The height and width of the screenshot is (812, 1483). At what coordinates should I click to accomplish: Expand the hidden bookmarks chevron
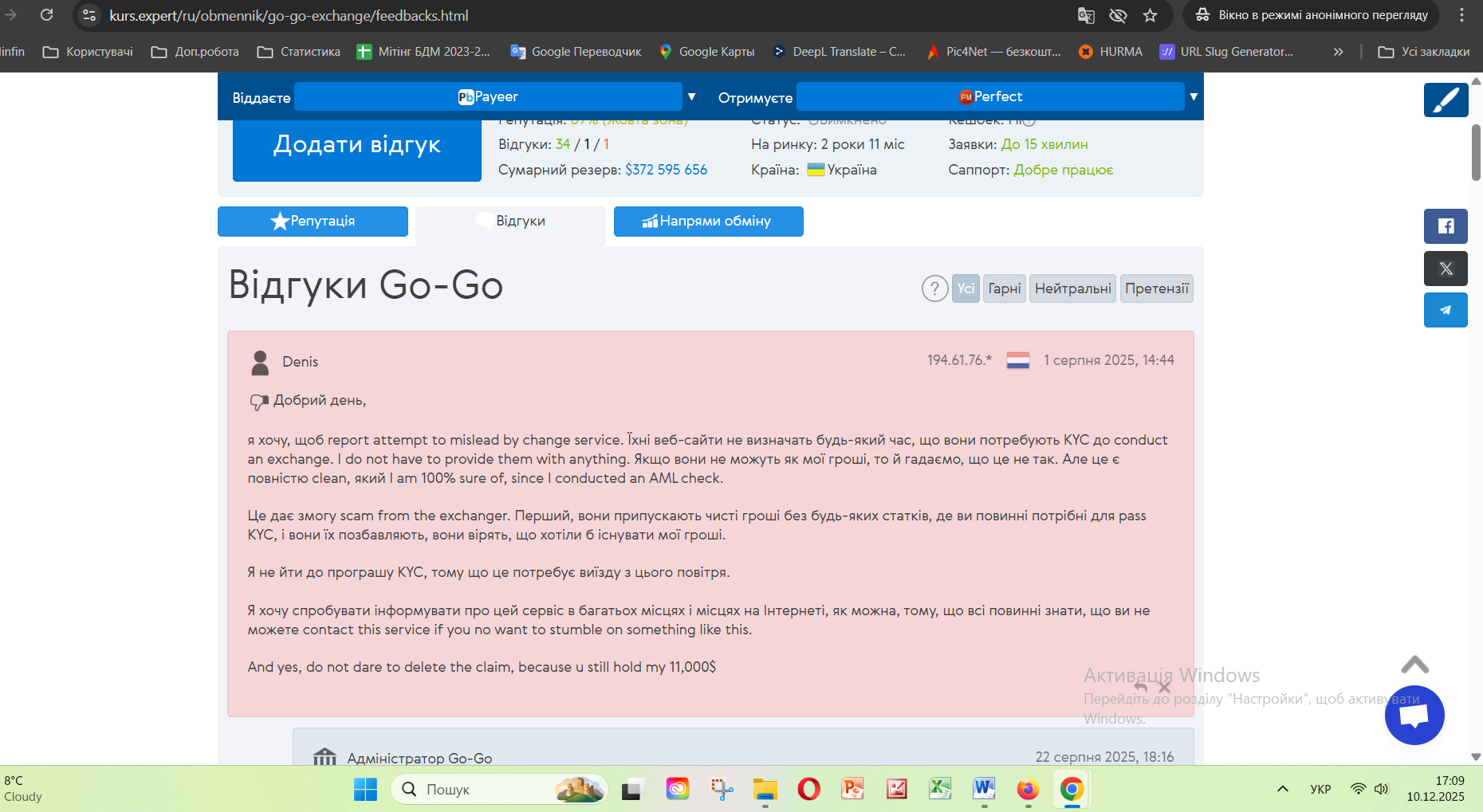(x=1339, y=52)
